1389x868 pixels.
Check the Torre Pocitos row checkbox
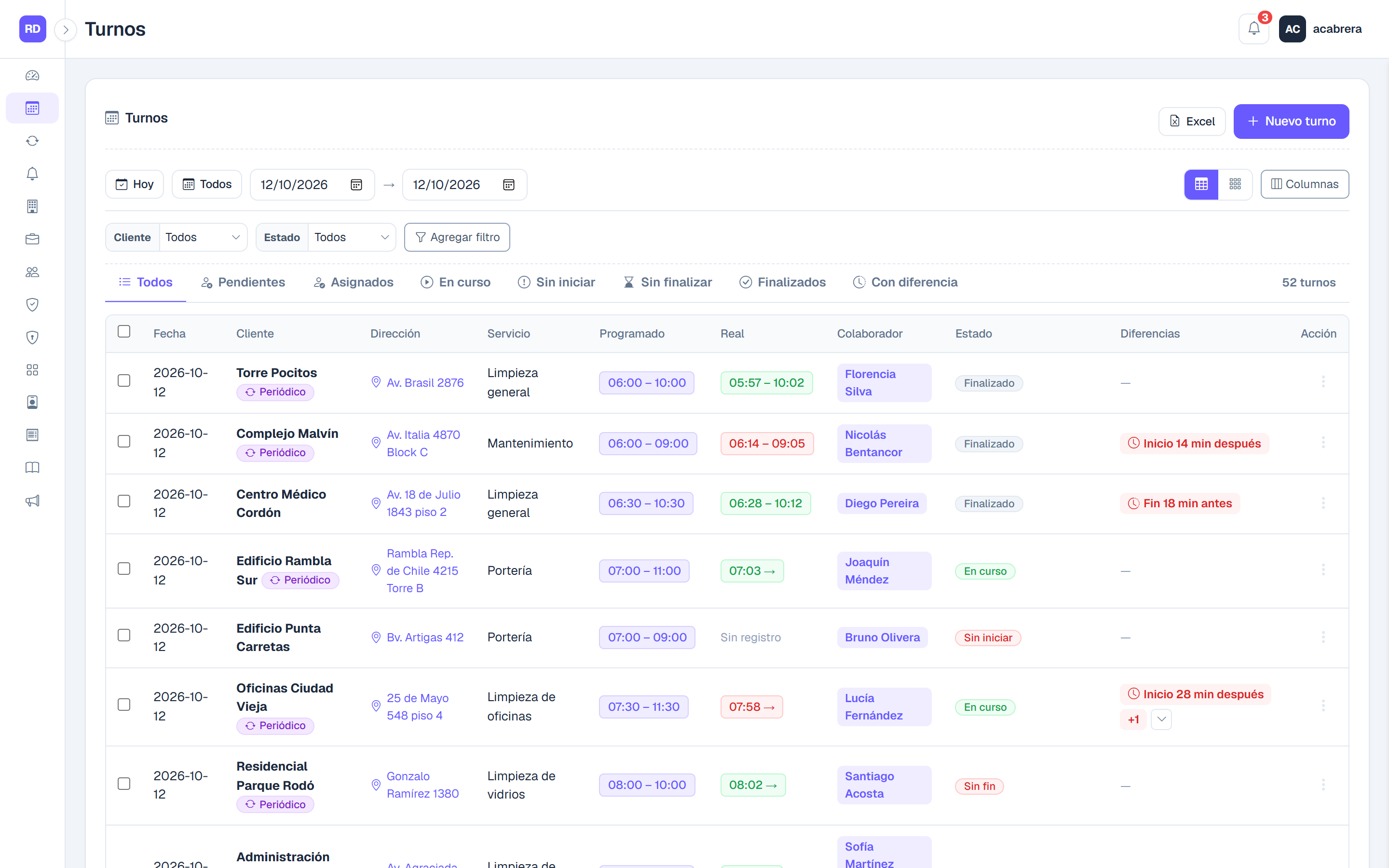124,380
